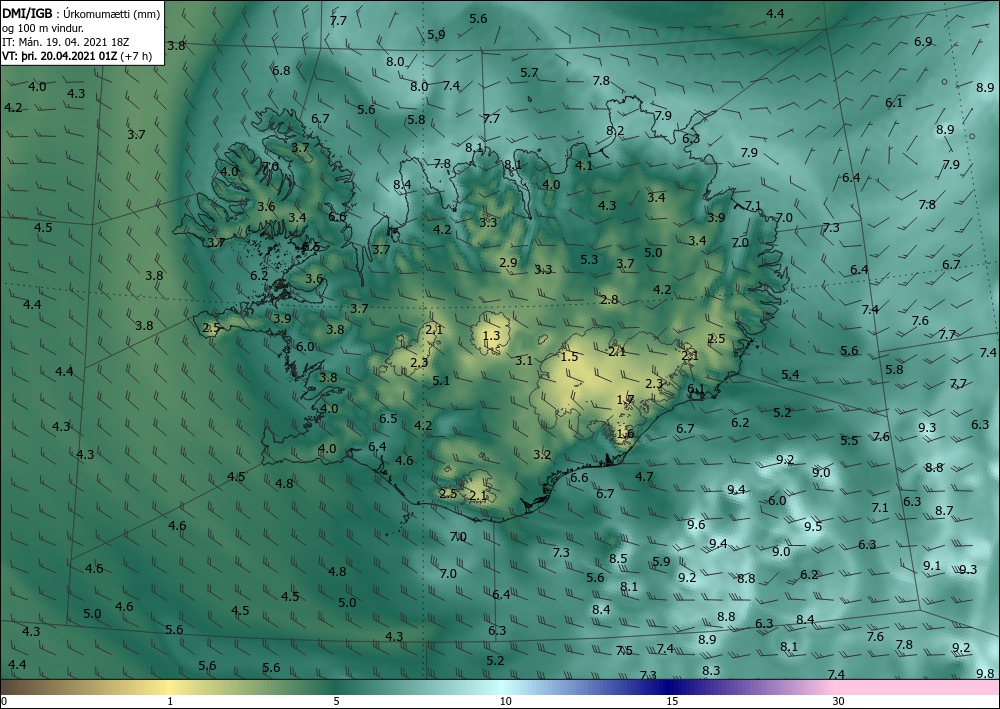Viewport: 1000px width, 709px height.
Task: Click the color scale label "15"
Action: click(672, 701)
